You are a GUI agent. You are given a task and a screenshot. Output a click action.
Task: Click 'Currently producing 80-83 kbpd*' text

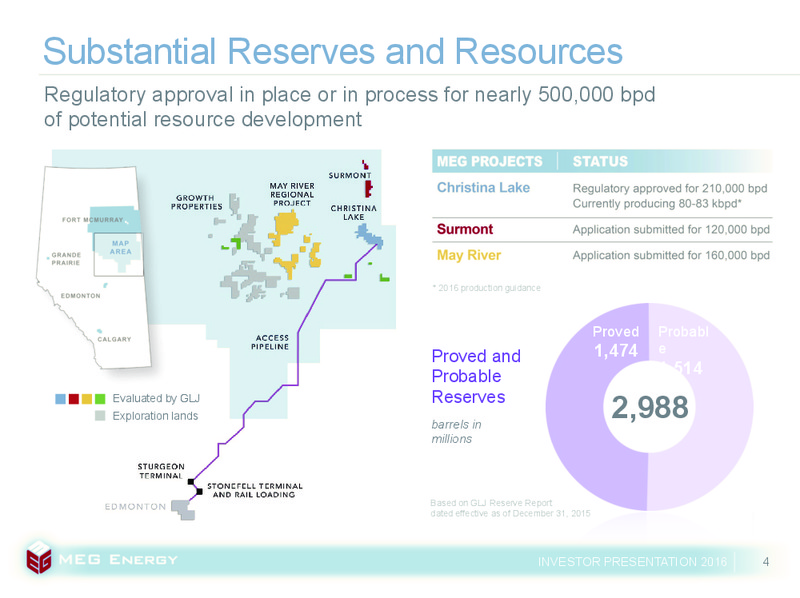point(656,204)
